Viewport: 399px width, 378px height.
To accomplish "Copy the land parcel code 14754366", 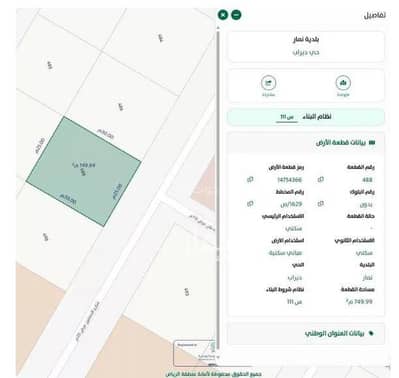I will click(x=250, y=179).
